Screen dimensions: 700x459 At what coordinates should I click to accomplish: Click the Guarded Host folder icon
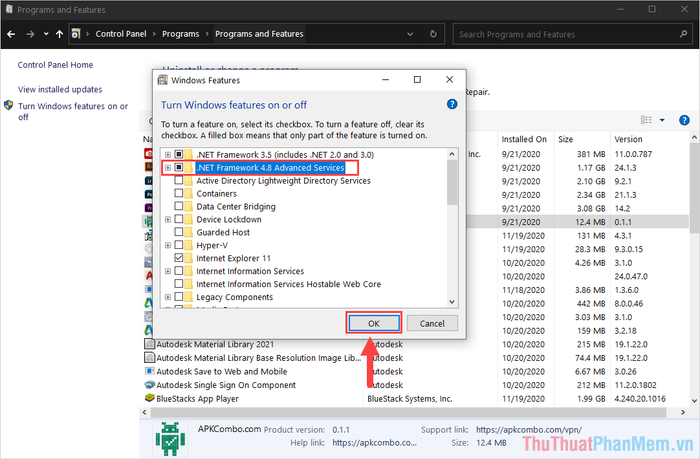[189, 232]
